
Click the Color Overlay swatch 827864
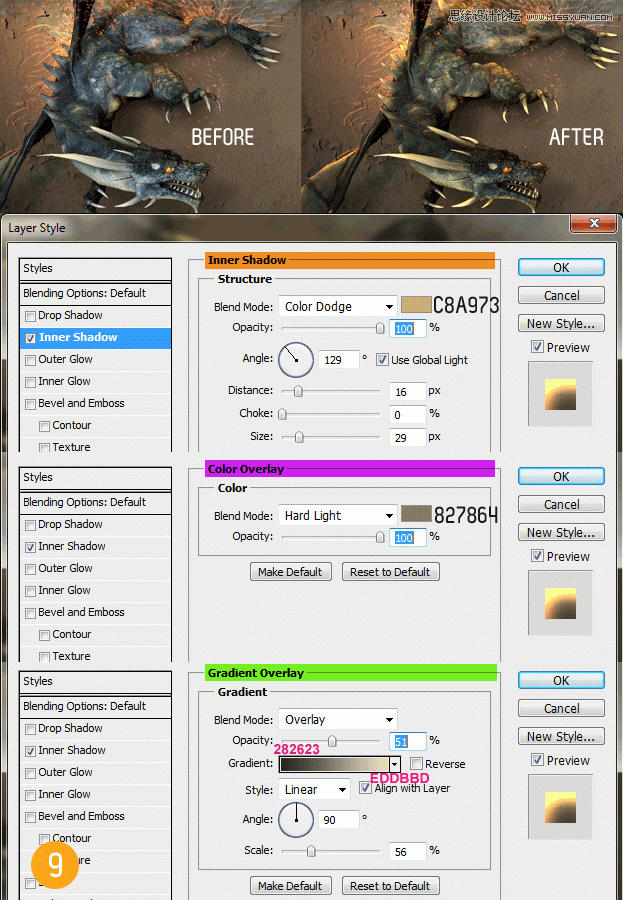pos(416,514)
